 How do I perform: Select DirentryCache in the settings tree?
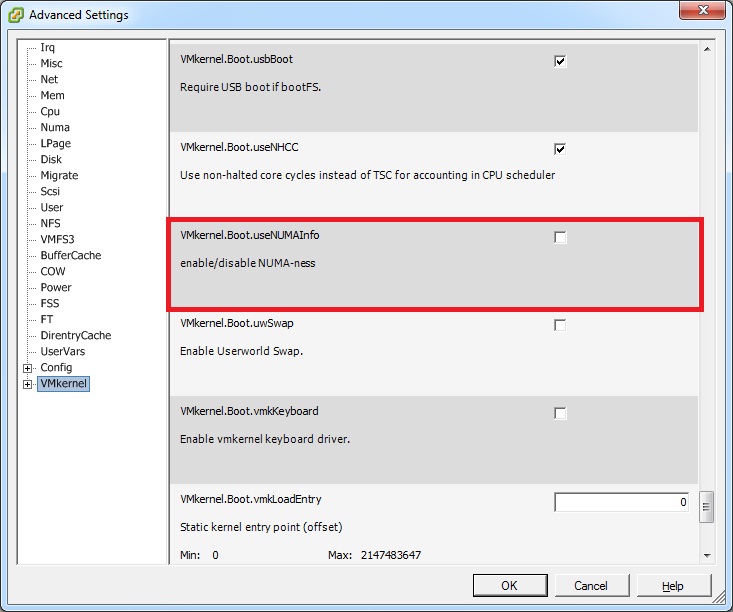76,335
